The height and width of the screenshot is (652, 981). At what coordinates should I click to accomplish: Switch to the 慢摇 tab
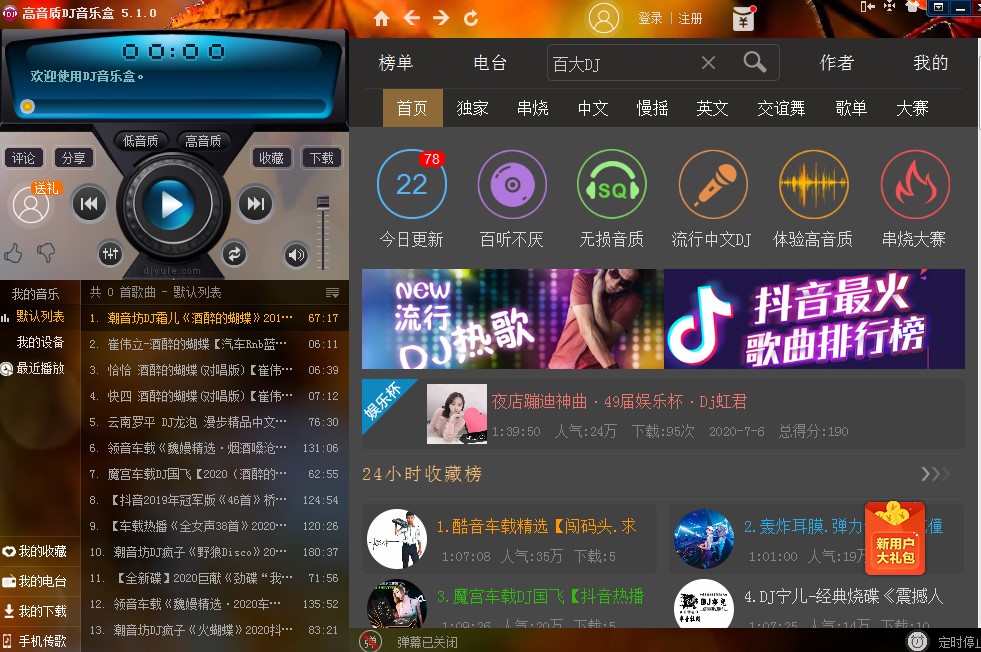651,108
